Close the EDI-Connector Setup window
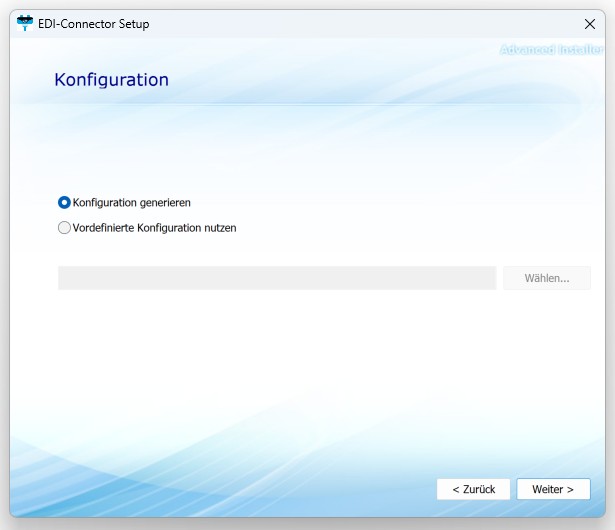 590,24
